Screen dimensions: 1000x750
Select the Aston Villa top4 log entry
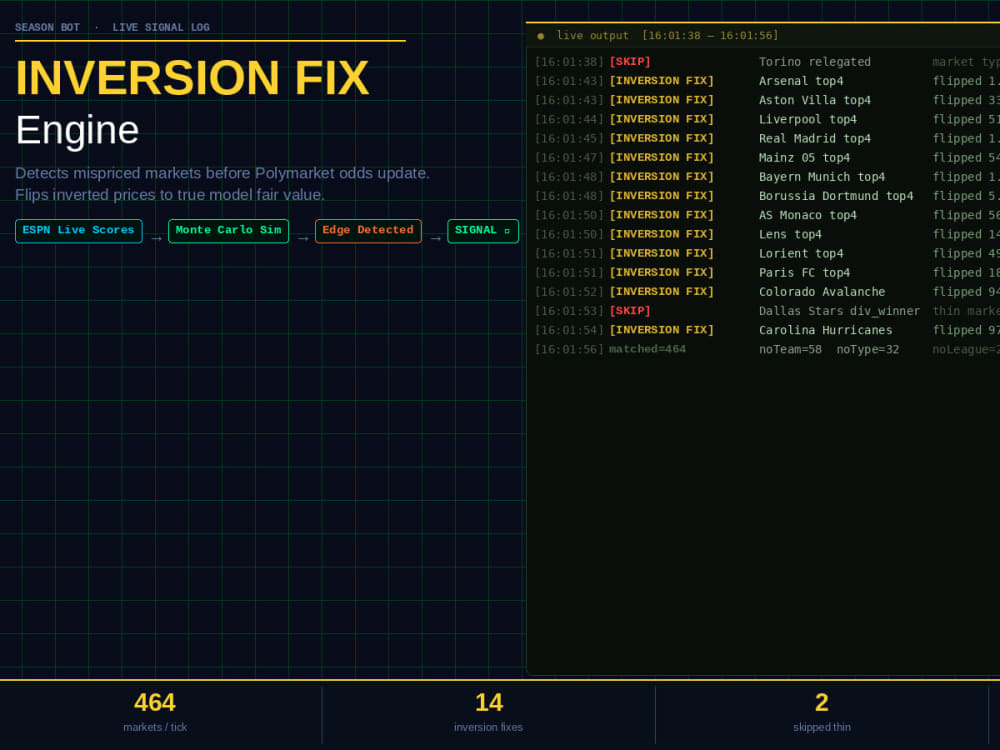767,100
